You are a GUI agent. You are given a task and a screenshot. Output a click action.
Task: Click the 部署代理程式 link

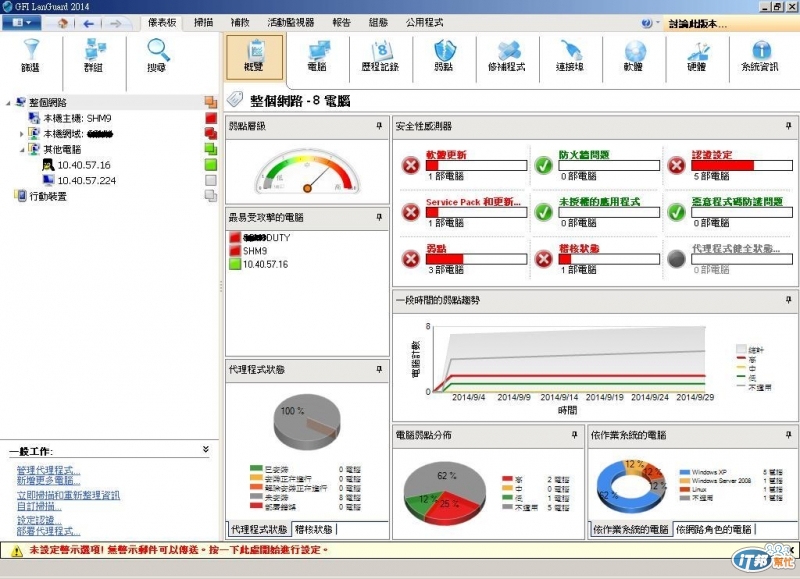48,531
